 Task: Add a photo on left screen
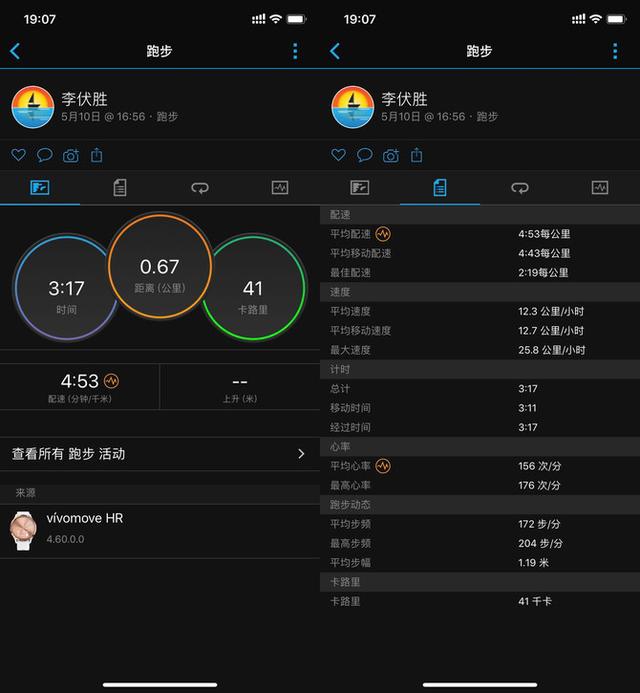[71, 156]
